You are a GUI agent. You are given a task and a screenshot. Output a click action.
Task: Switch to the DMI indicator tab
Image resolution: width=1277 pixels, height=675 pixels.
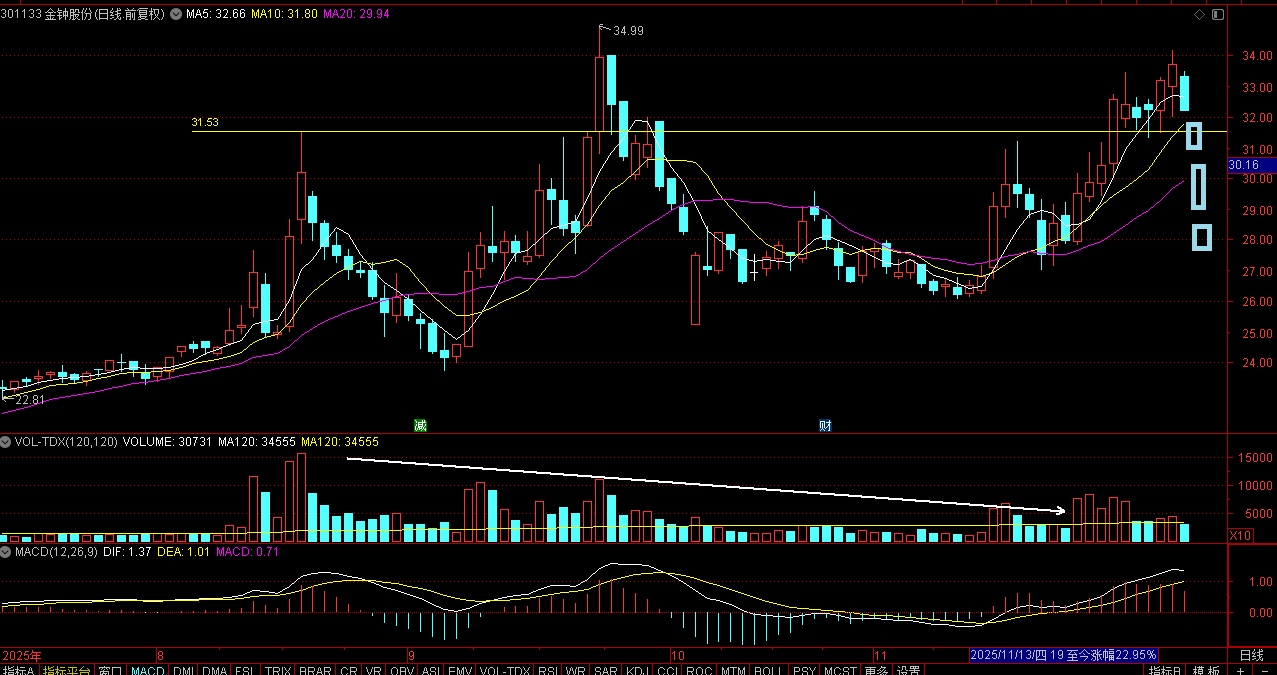click(x=184, y=671)
